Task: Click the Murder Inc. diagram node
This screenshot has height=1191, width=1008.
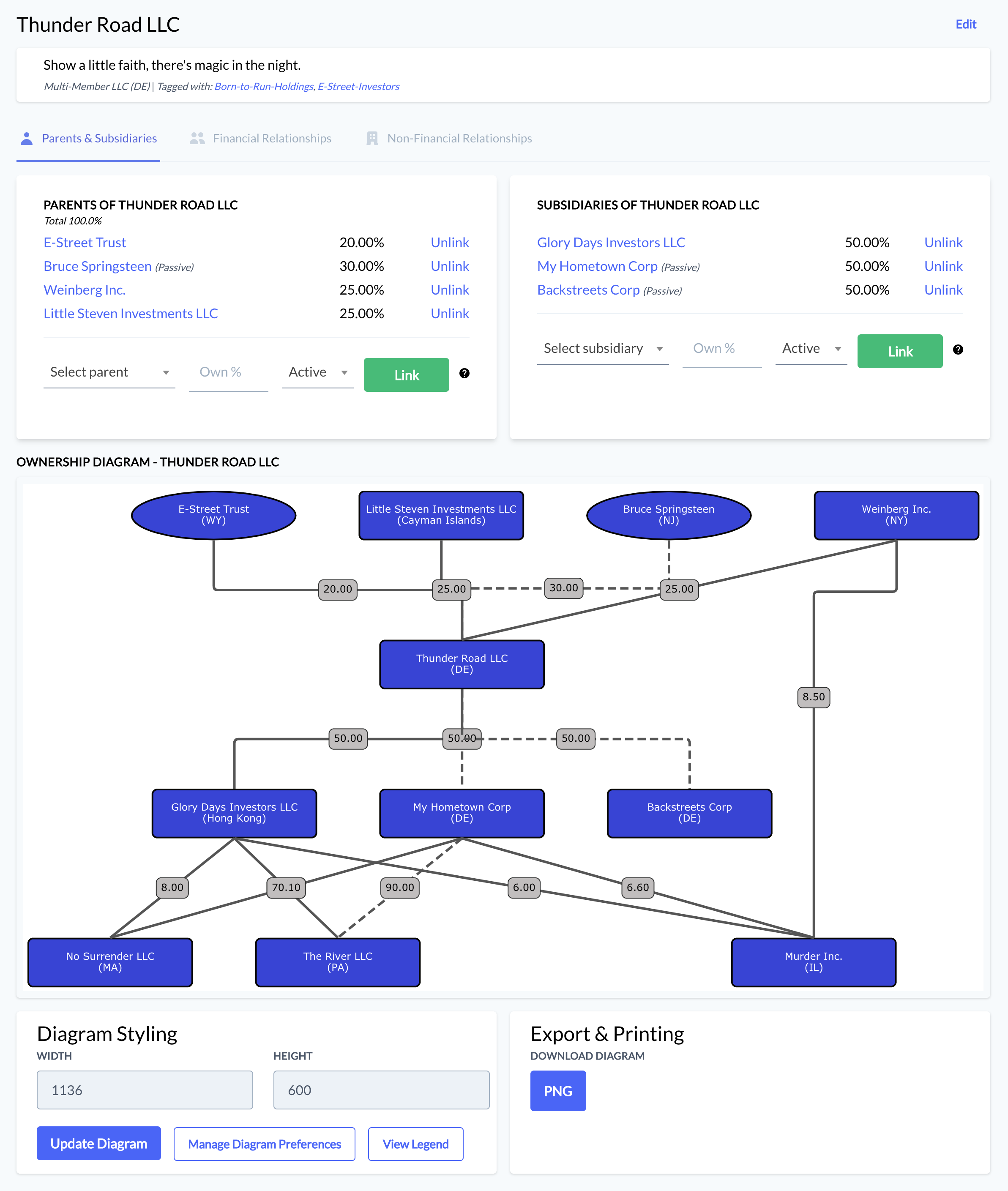Action: pyautogui.click(x=813, y=962)
